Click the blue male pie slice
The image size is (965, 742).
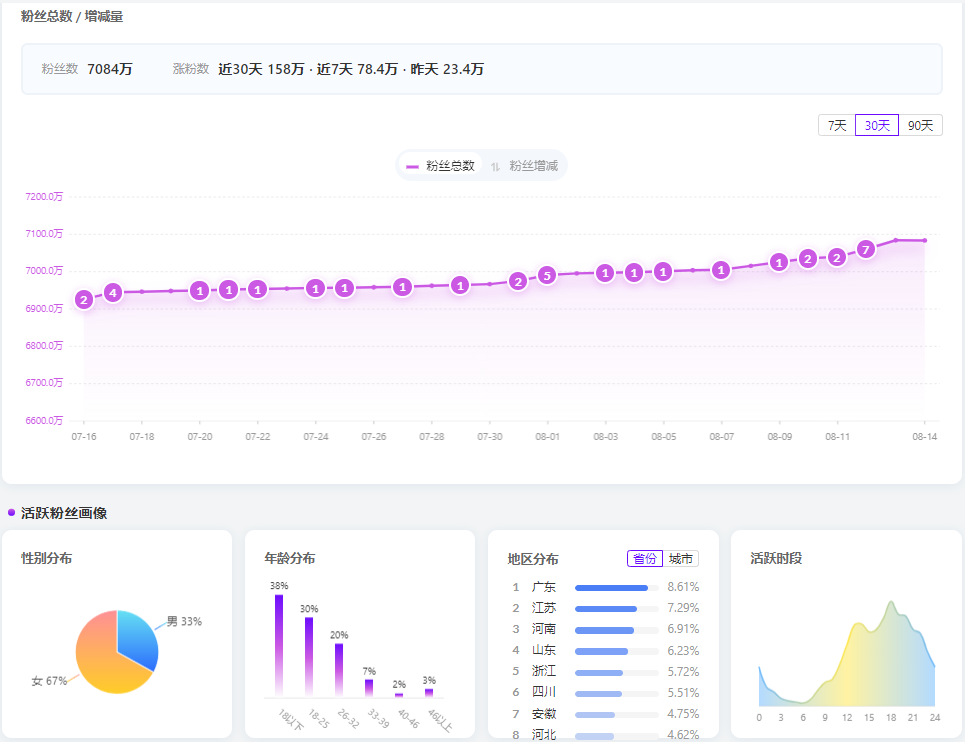point(138,640)
